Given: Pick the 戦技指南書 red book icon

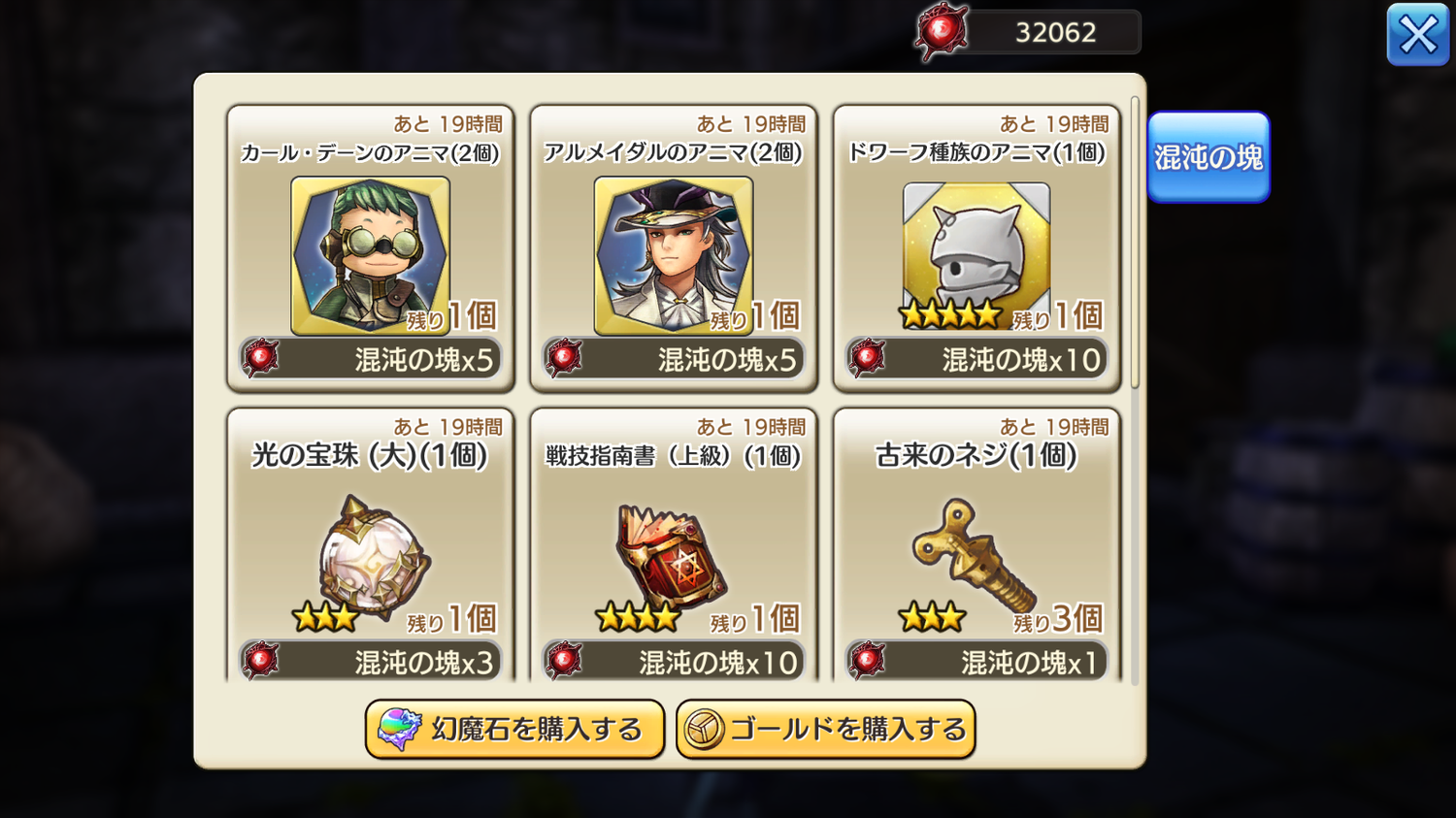Looking at the screenshot, I should (x=672, y=557).
